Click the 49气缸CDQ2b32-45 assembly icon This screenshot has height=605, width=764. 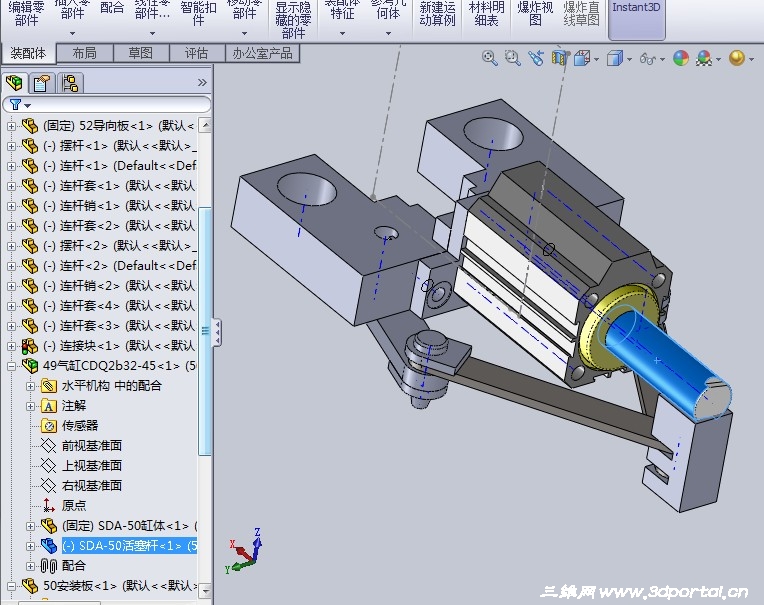(30, 365)
